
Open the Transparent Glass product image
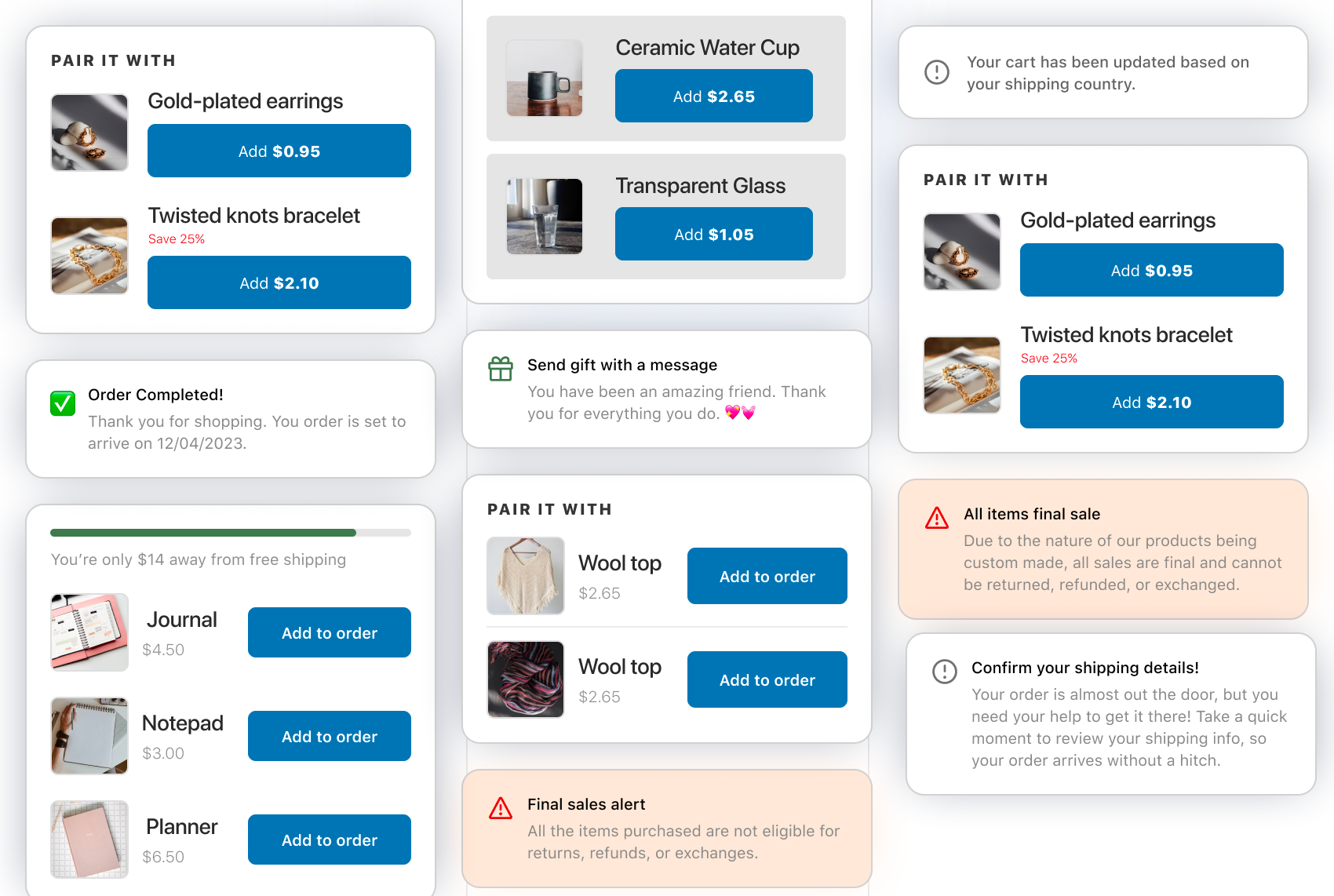(x=545, y=217)
